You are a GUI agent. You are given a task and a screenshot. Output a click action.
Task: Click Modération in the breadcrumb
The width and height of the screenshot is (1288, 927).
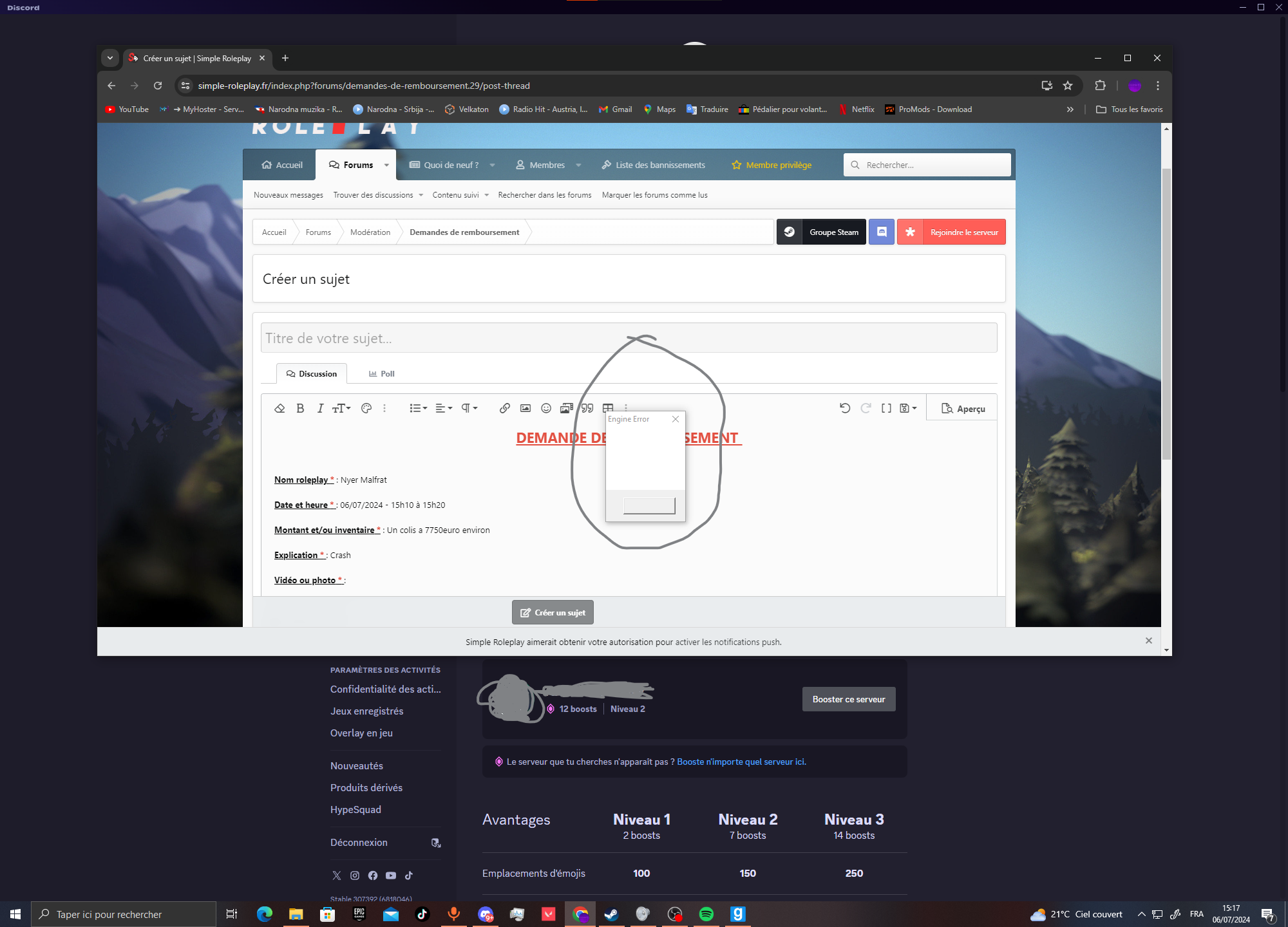[x=370, y=232]
